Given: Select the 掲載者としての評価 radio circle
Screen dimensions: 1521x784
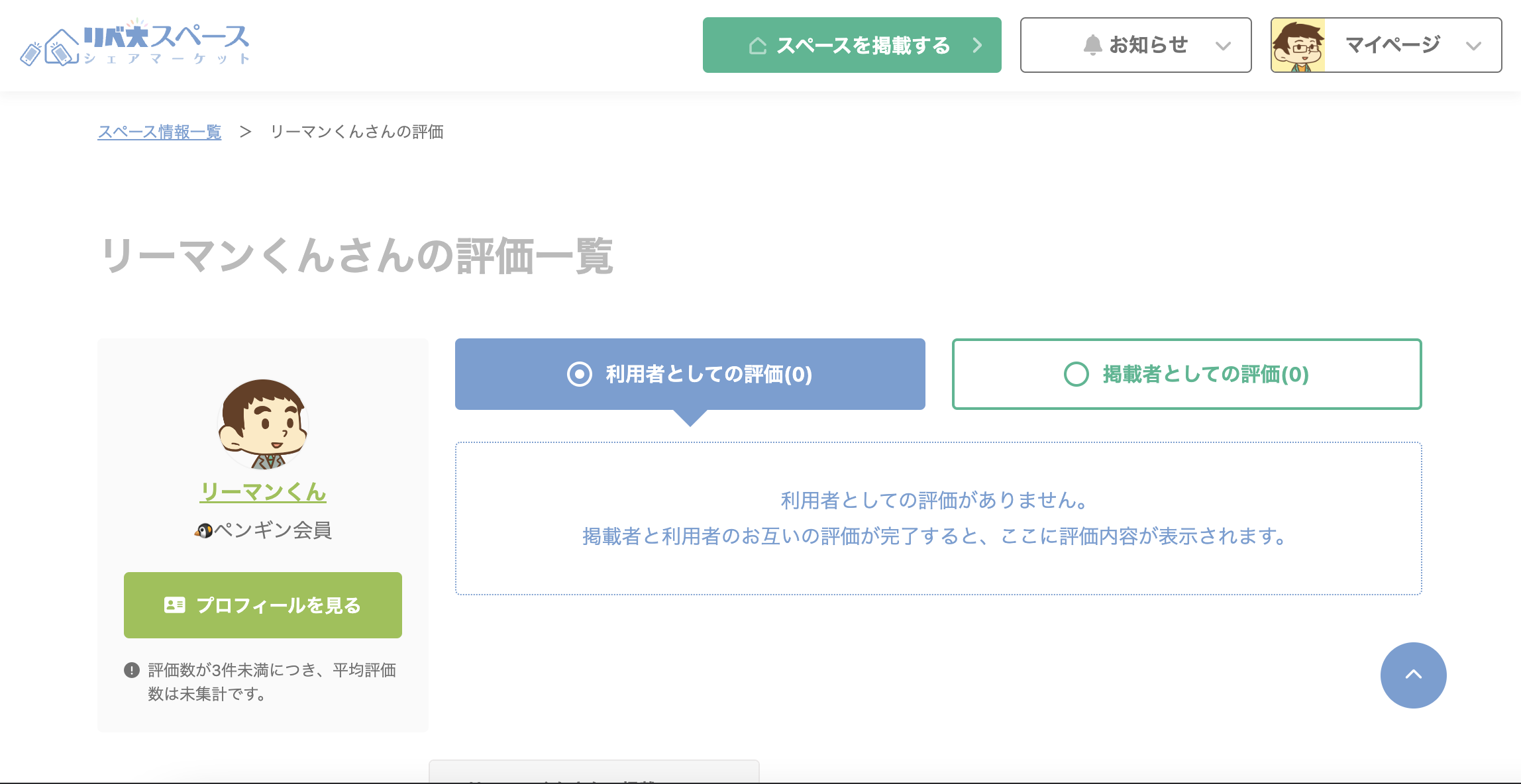Looking at the screenshot, I should pos(1076,374).
